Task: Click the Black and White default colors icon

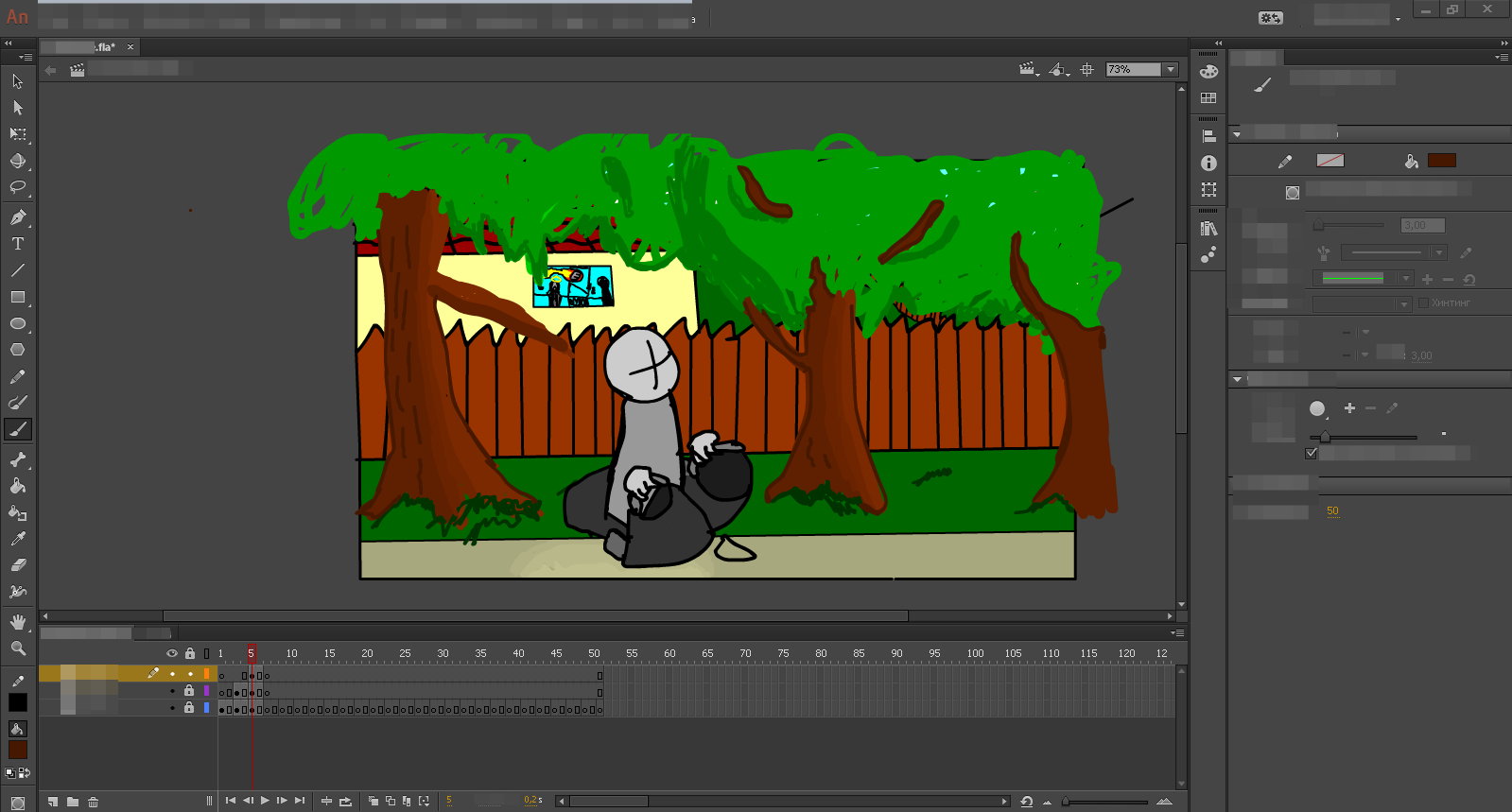Action: pos(10,773)
